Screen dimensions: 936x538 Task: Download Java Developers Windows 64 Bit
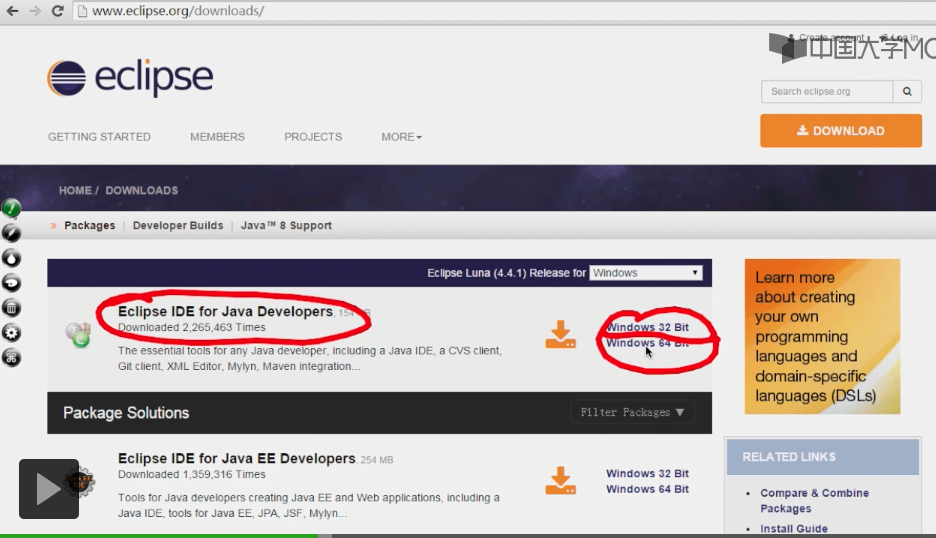(x=648, y=343)
